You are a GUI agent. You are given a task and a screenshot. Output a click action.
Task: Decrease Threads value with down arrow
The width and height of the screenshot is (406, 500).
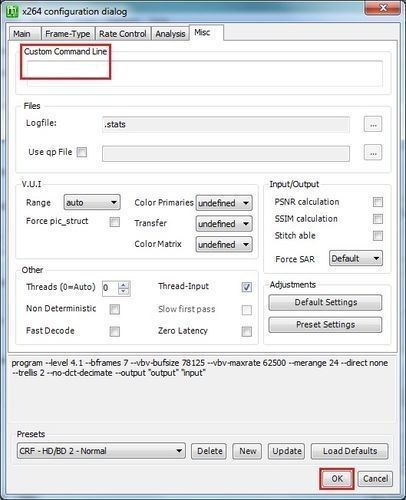124,292
